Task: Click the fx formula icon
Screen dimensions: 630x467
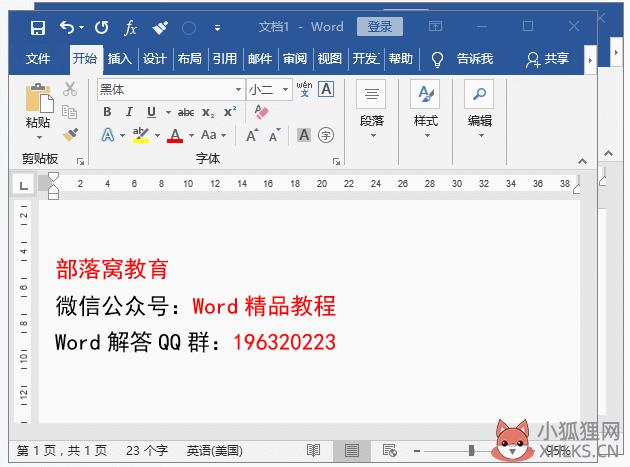Action: (130, 28)
